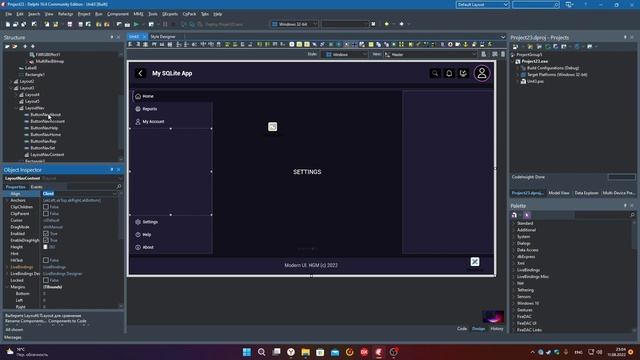Switch to the History tab at the bottom

[x=497, y=329]
